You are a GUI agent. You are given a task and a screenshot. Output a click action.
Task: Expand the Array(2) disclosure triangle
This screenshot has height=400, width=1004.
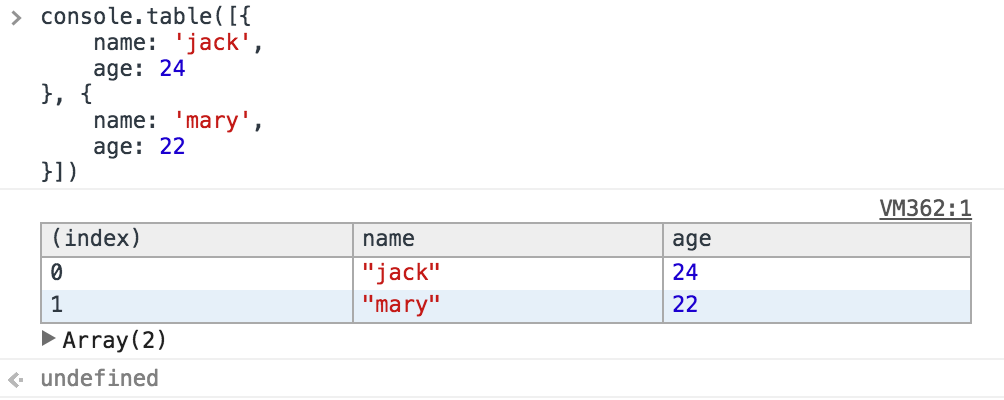pyautogui.click(x=49, y=339)
